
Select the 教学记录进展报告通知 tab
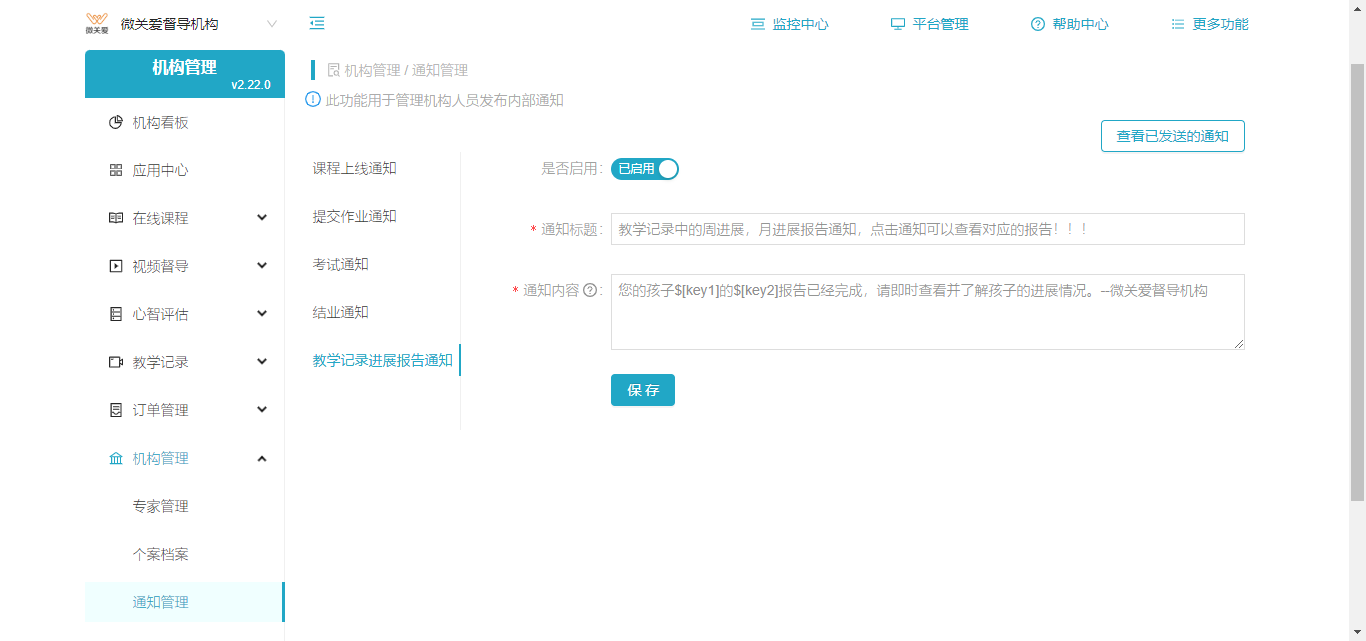382,360
